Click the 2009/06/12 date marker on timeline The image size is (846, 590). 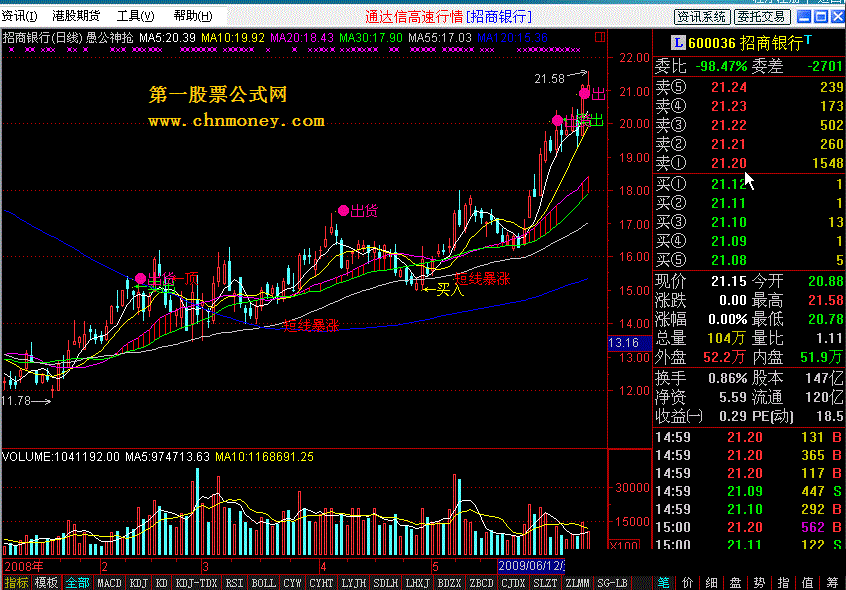(x=531, y=566)
